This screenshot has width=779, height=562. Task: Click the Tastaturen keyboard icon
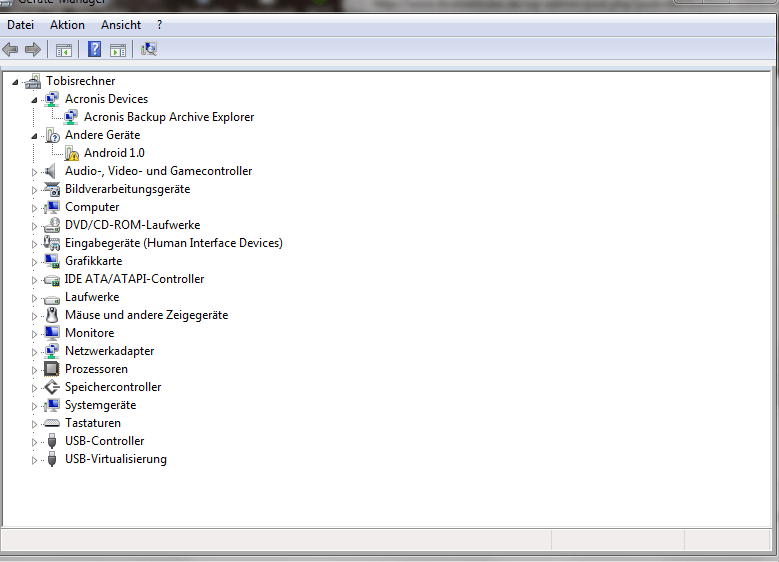coord(52,423)
